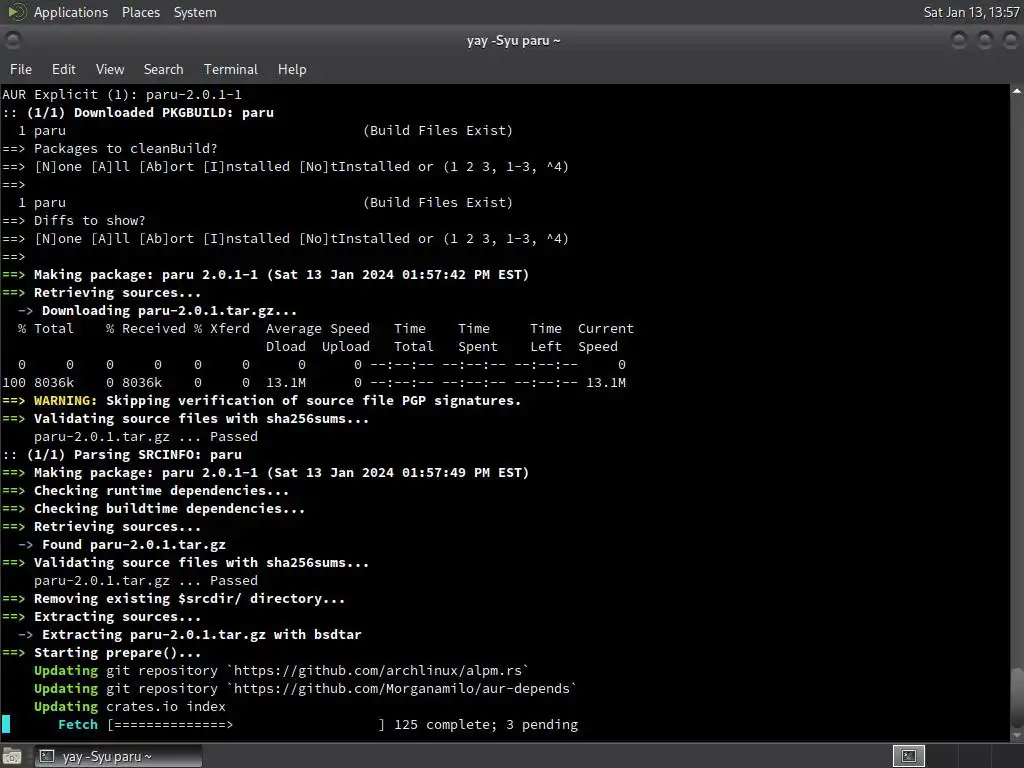Select the 'yay -Syu paru ~' taskbar button
The height and width of the screenshot is (768, 1024).
pyautogui.click(x=118, y=756)
